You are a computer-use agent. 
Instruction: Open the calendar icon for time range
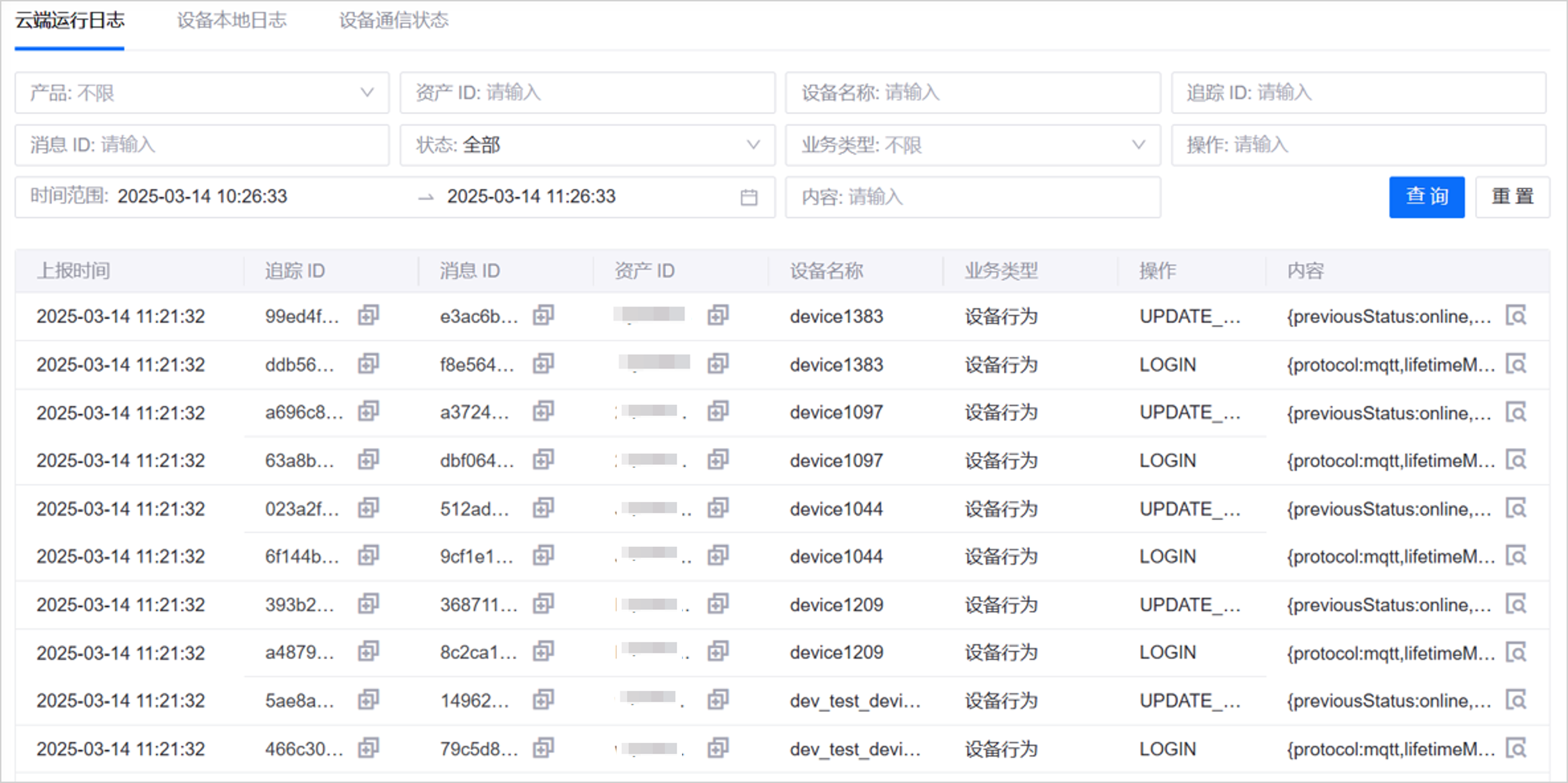[749, 197]
